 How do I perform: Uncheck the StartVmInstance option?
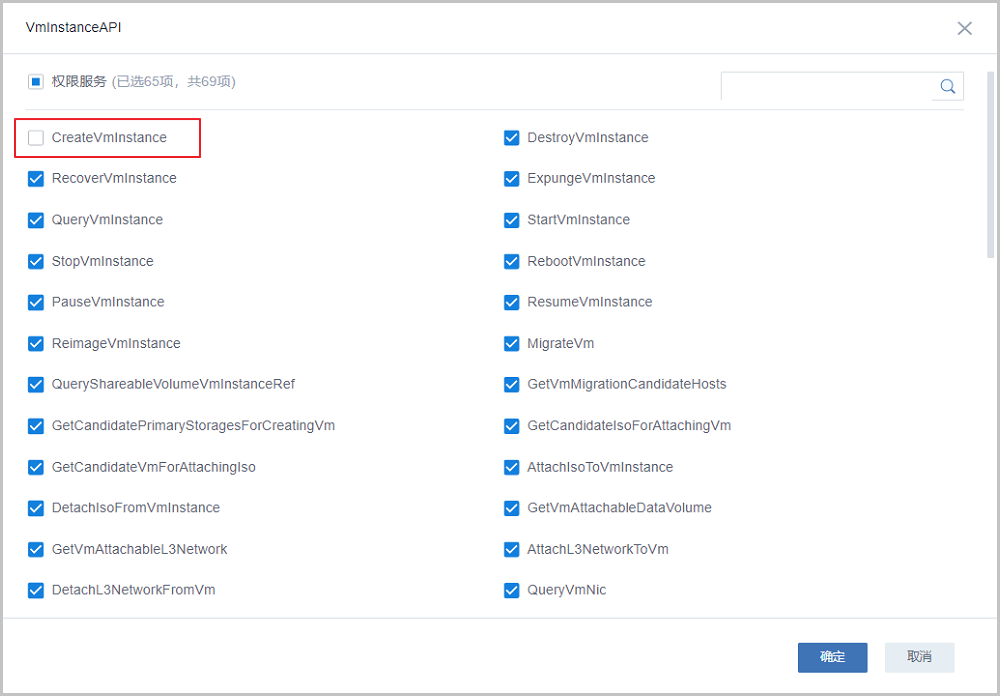512,220
